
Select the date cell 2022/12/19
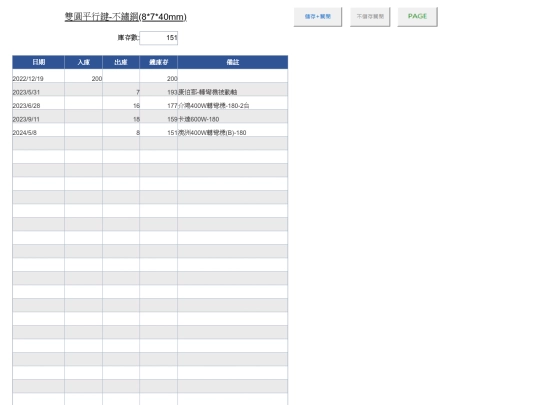coord(38,76)
